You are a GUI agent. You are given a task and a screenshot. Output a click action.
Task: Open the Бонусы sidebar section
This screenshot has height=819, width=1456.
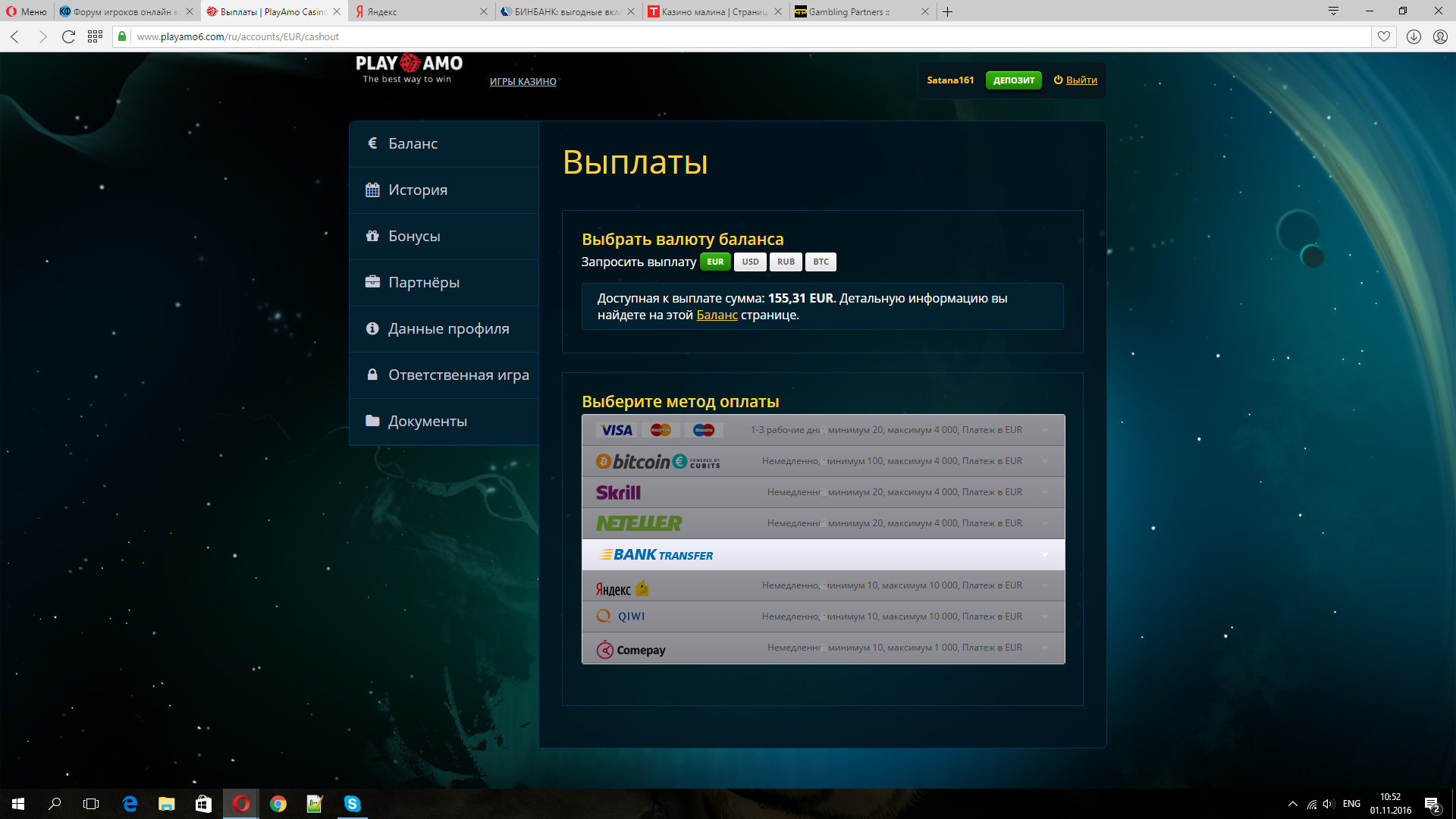(x=444, y=237)
